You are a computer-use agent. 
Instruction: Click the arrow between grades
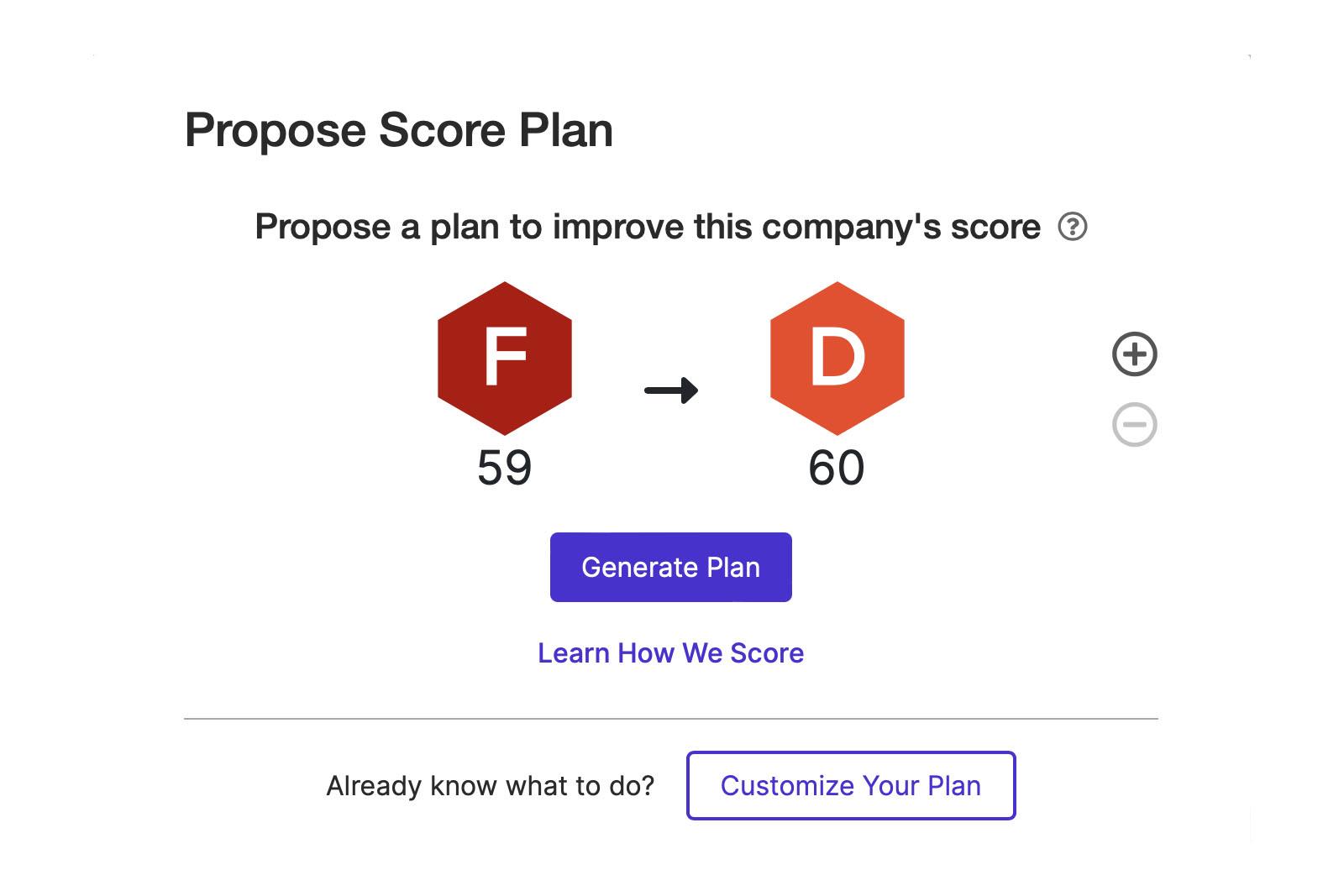click(671, 390)
